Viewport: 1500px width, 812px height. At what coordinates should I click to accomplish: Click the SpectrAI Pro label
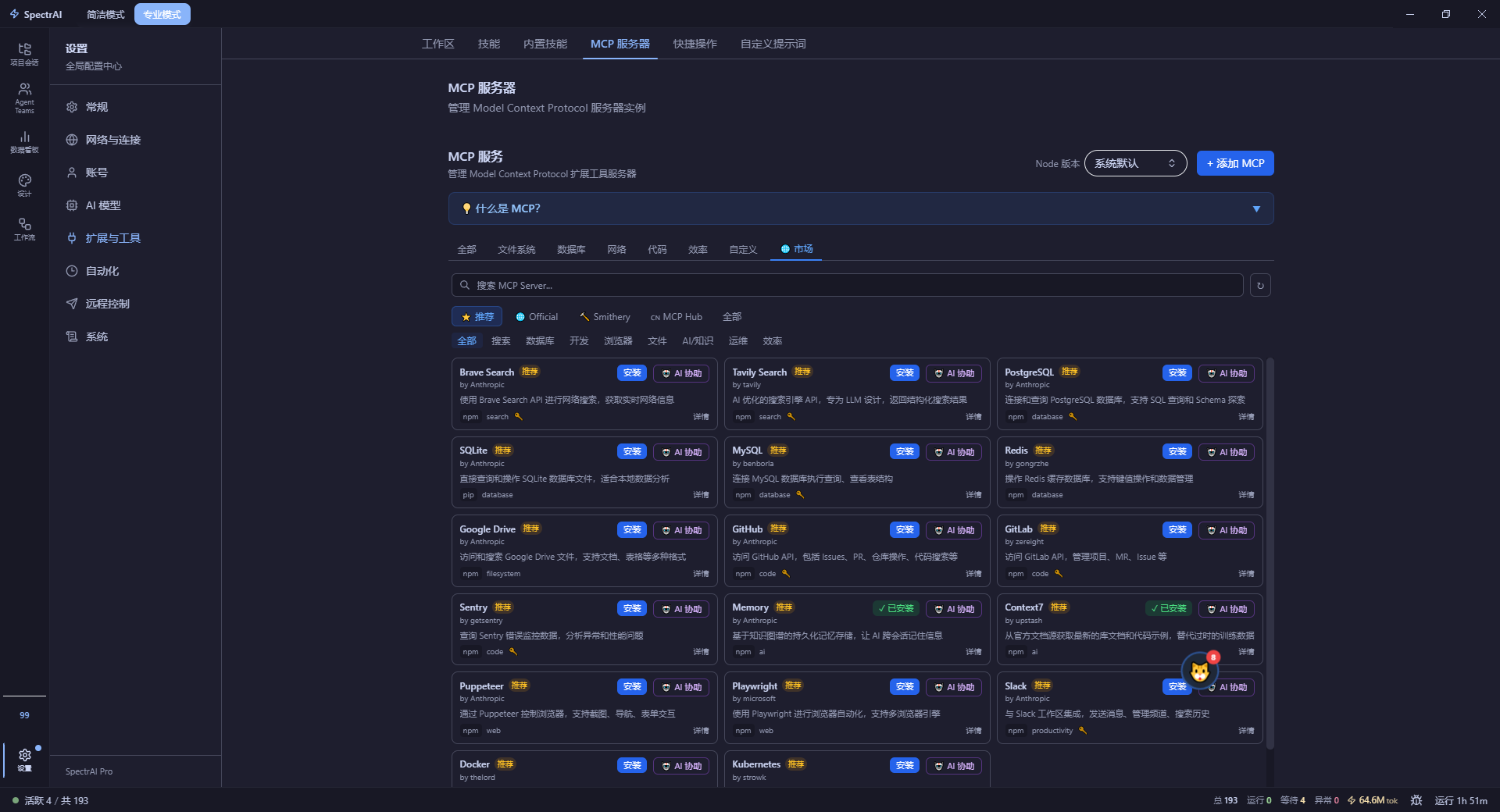pos(89,771)
